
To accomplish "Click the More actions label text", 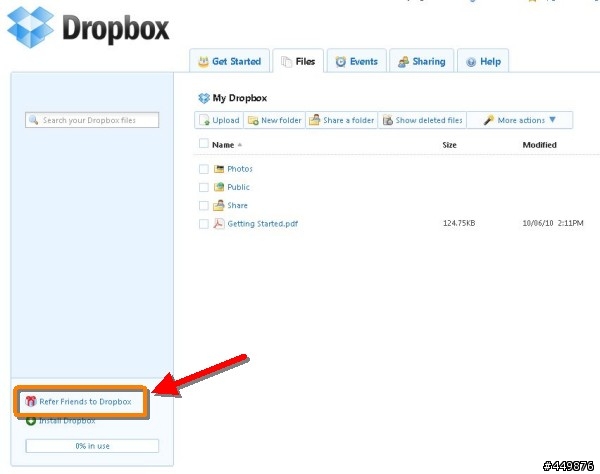I will [521, 120].
